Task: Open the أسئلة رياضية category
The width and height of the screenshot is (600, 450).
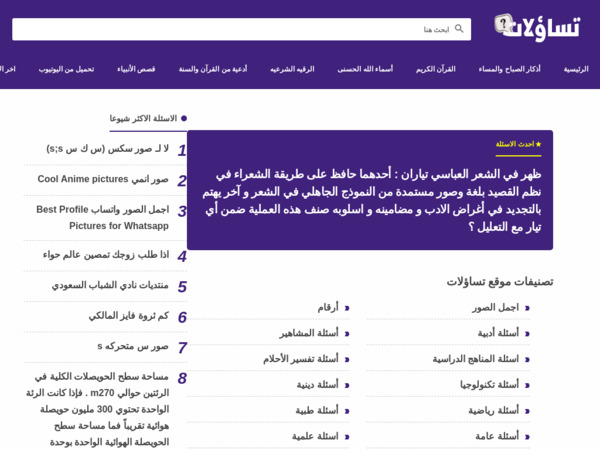Action: pyautogui.click(x=494, y=411)
